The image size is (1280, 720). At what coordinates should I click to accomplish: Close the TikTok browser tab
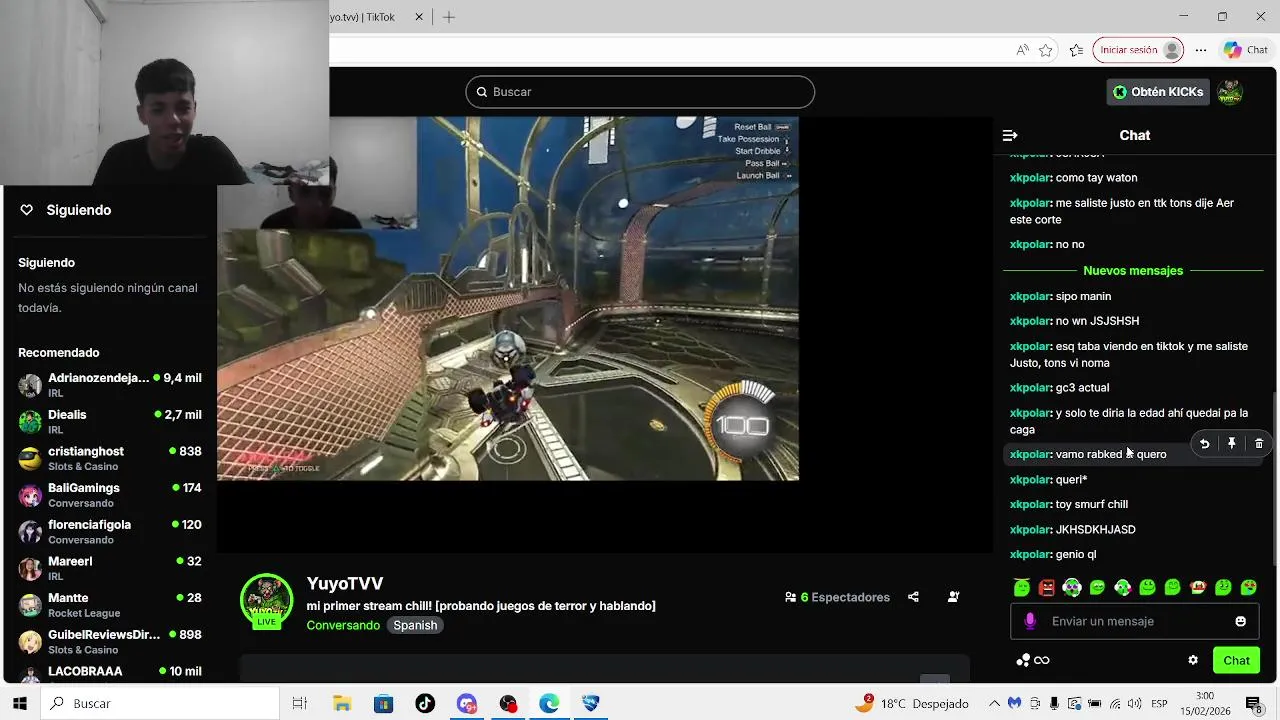pos(419,17)
